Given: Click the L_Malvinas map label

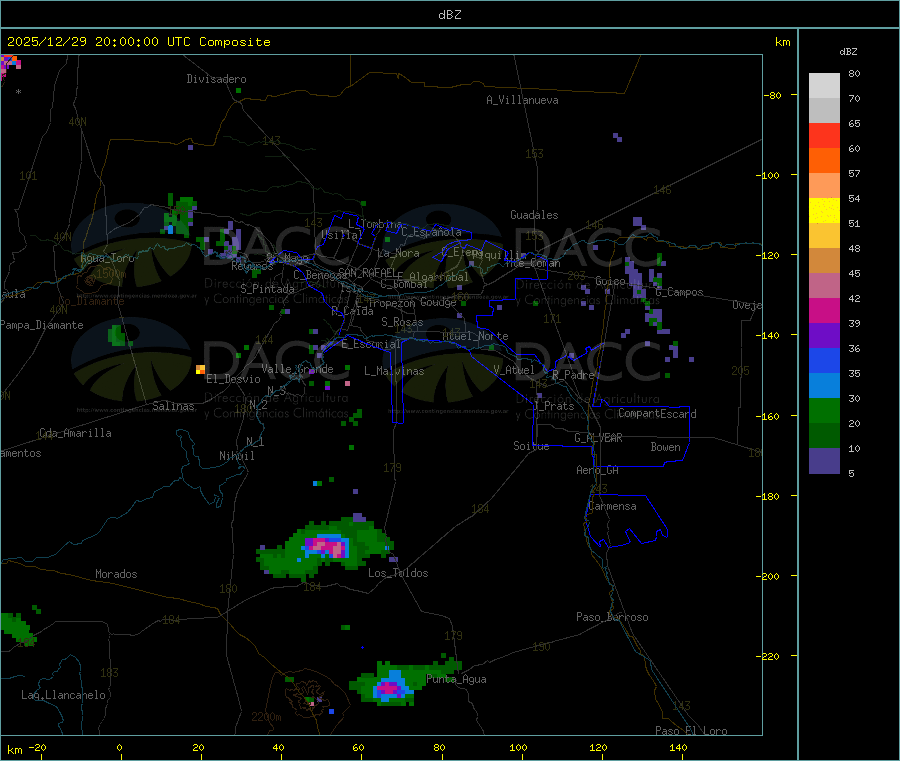Looking at the screenshot, I should tap(394, 371).
